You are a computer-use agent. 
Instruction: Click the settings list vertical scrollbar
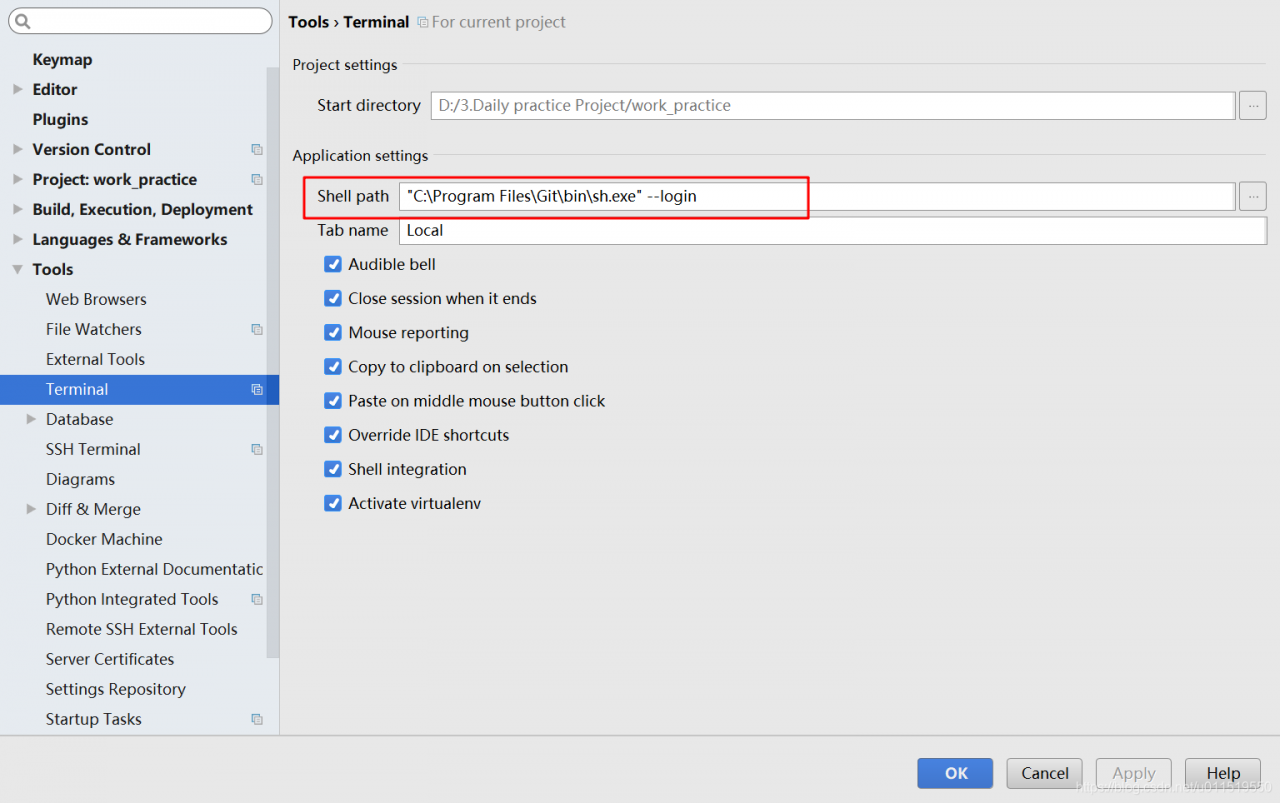point(272,360)
